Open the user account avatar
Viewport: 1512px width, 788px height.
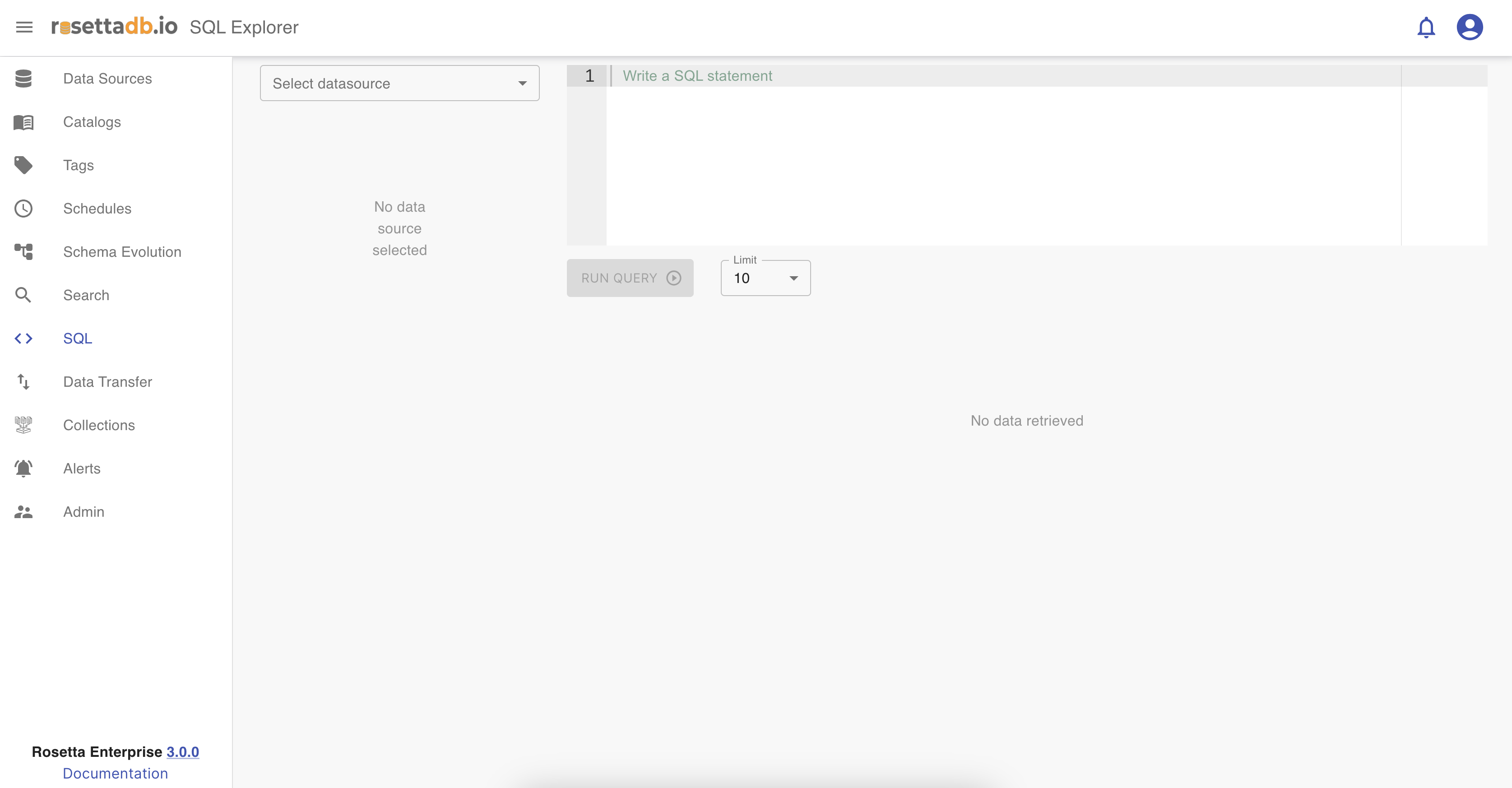[x=1469, y=27]
